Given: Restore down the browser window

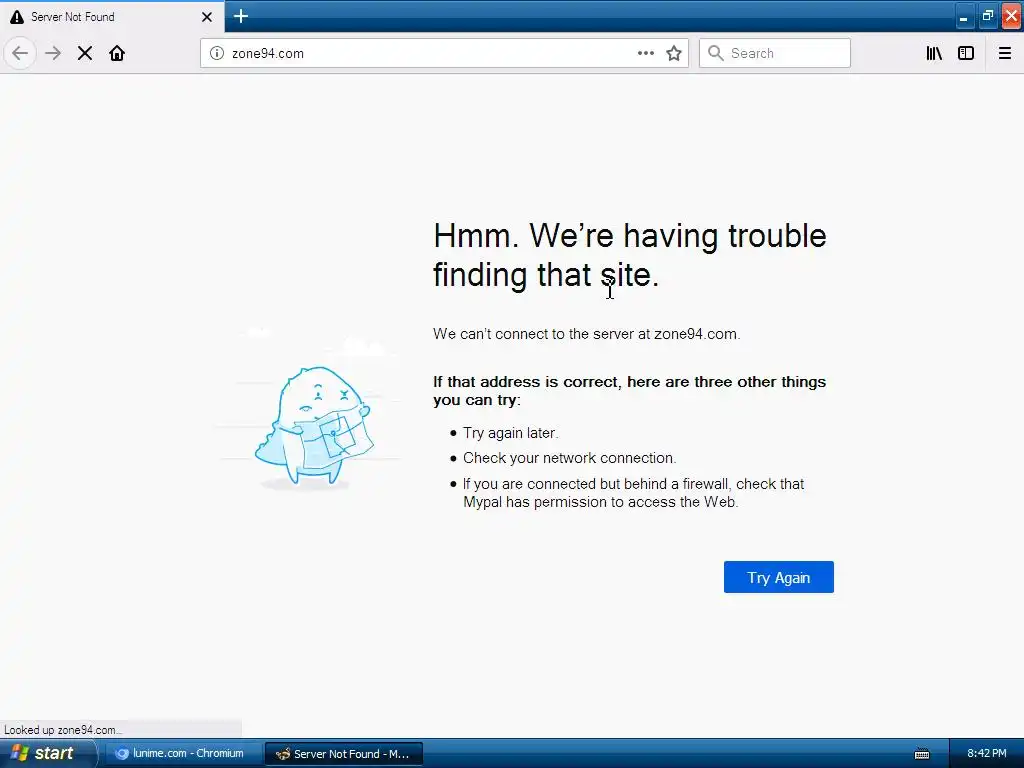Looking at the screenshot, I should pos(987,16).
